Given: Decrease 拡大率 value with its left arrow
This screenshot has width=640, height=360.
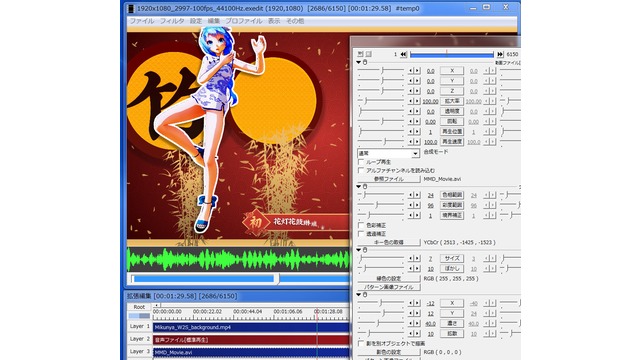Looking at the screenshot, I should 411,101.
